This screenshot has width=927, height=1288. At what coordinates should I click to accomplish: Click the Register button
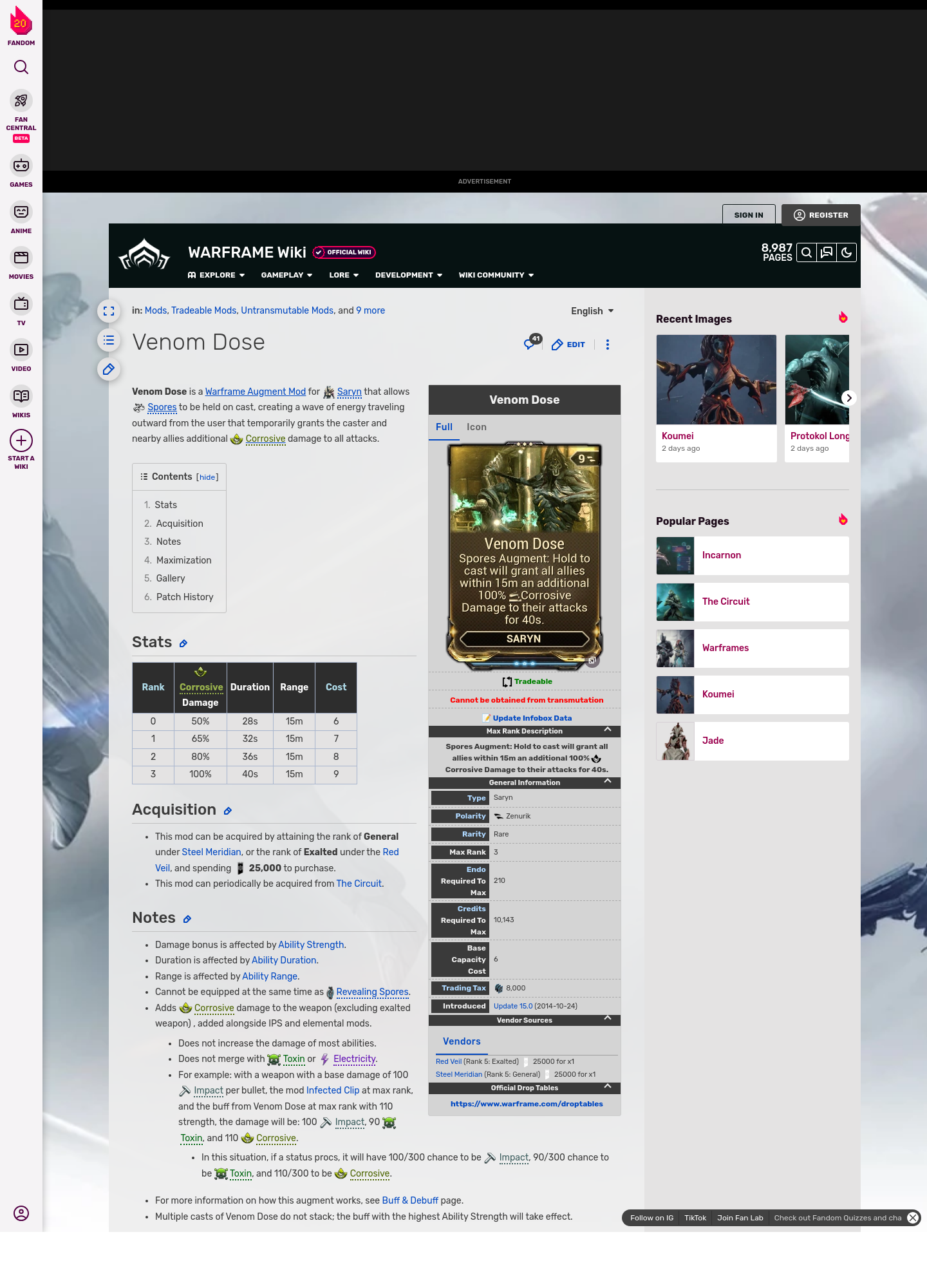[821, 214]
